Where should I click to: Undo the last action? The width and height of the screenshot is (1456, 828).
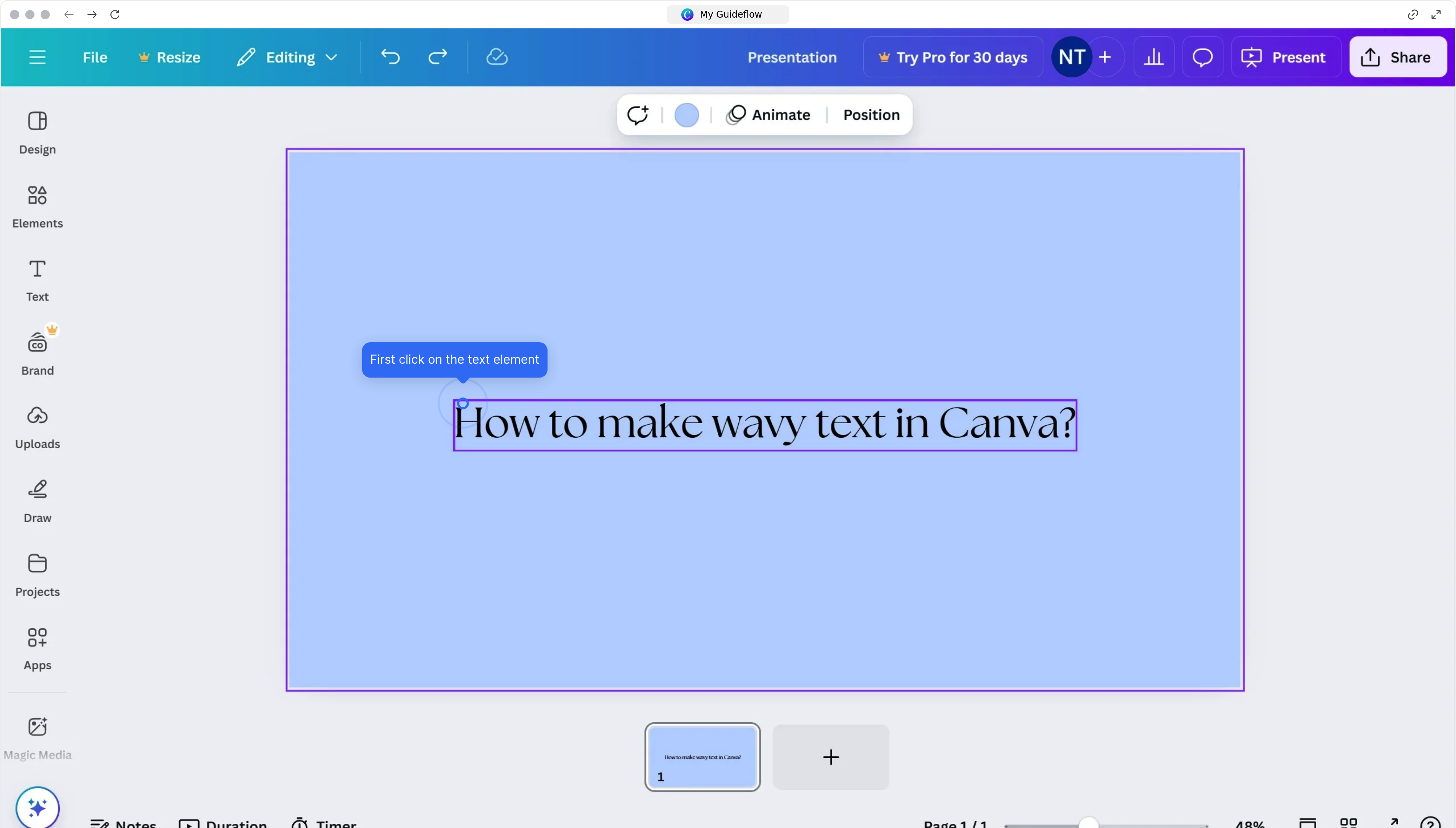point(389,56)
